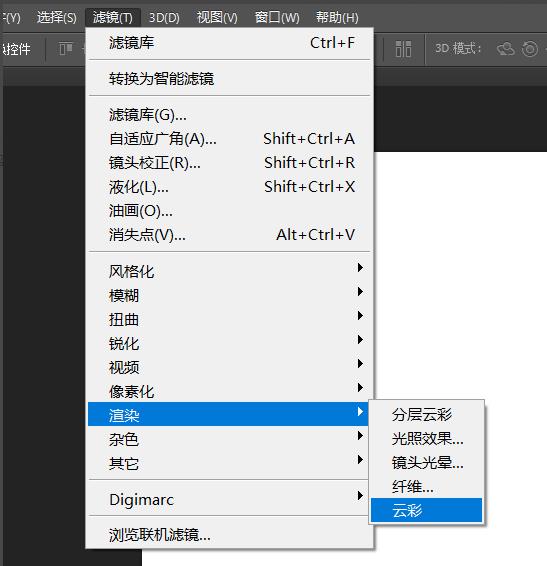Open 自适应广角(A)... filter
Screen dimensions: 547x566
pyautogui.click(x=229, y=139)
